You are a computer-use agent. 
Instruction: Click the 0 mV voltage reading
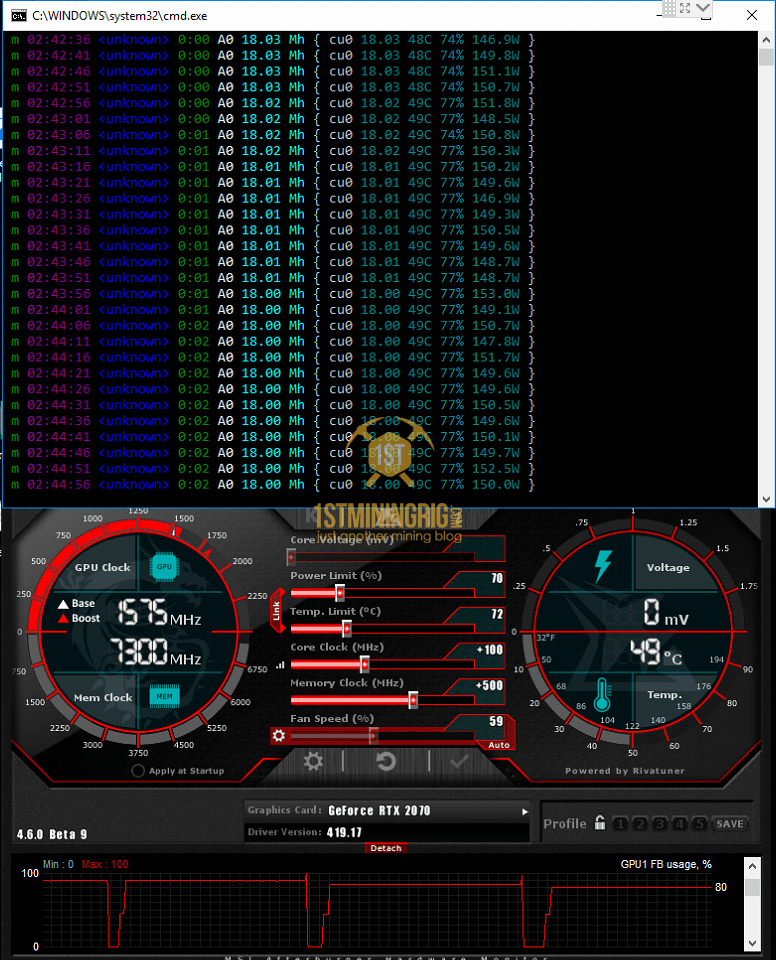click(666, 613)
